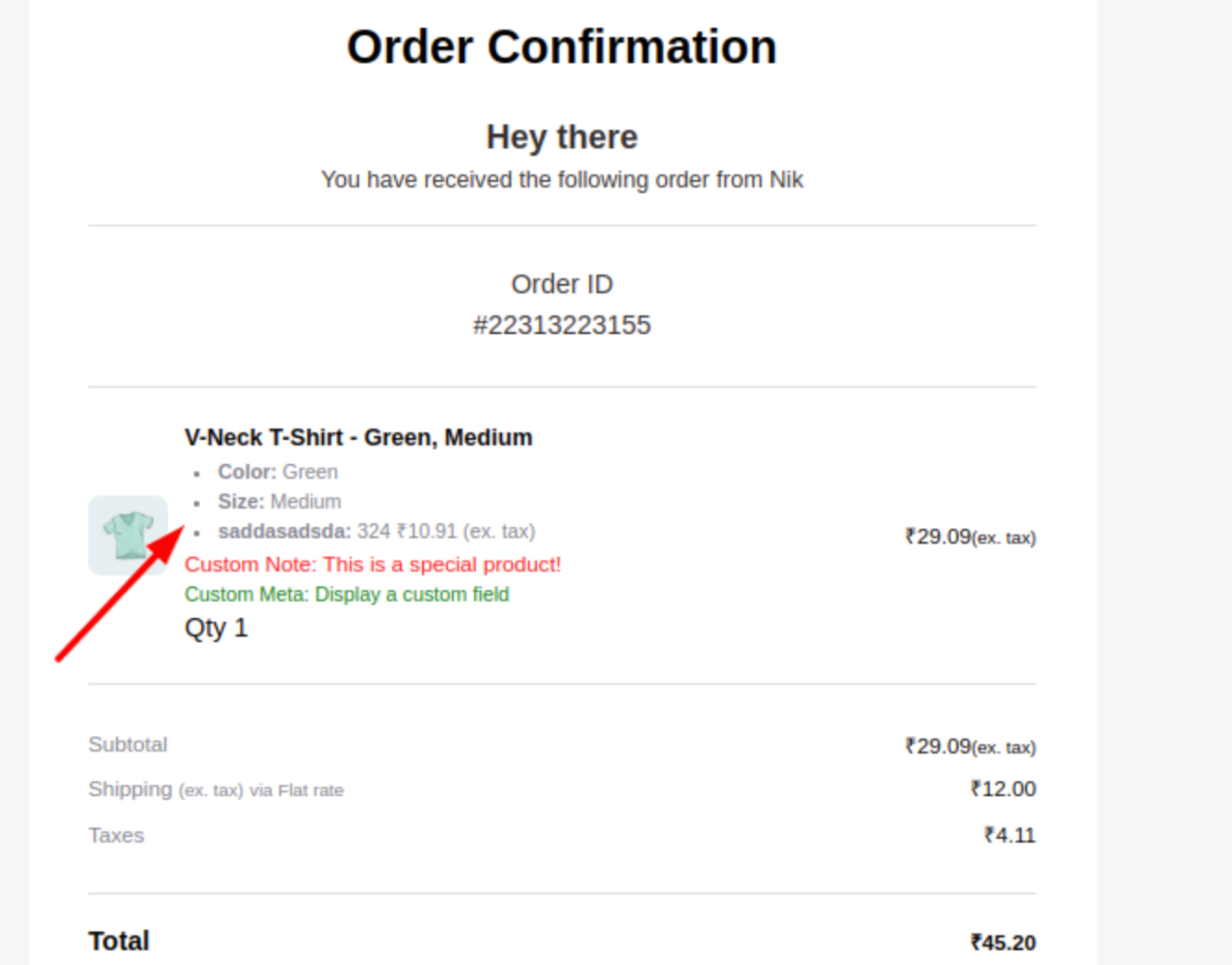Click the Shipping via Flat rate label
The height and width of the screenshot is (965, 1232).
tap(215, 790)
